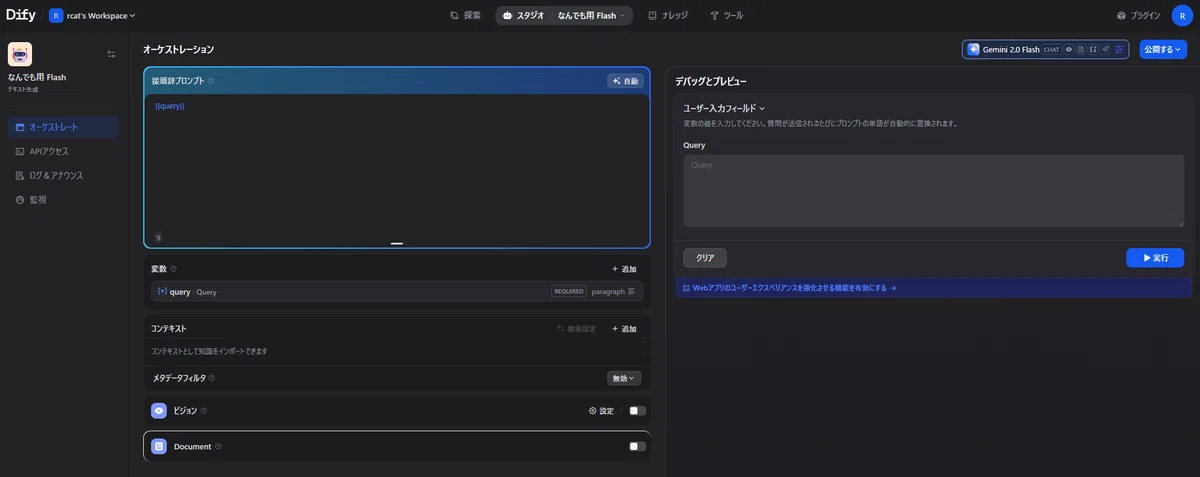
Task: Click inside the prompt editor containing {{query}}
Action: point(397,165)
